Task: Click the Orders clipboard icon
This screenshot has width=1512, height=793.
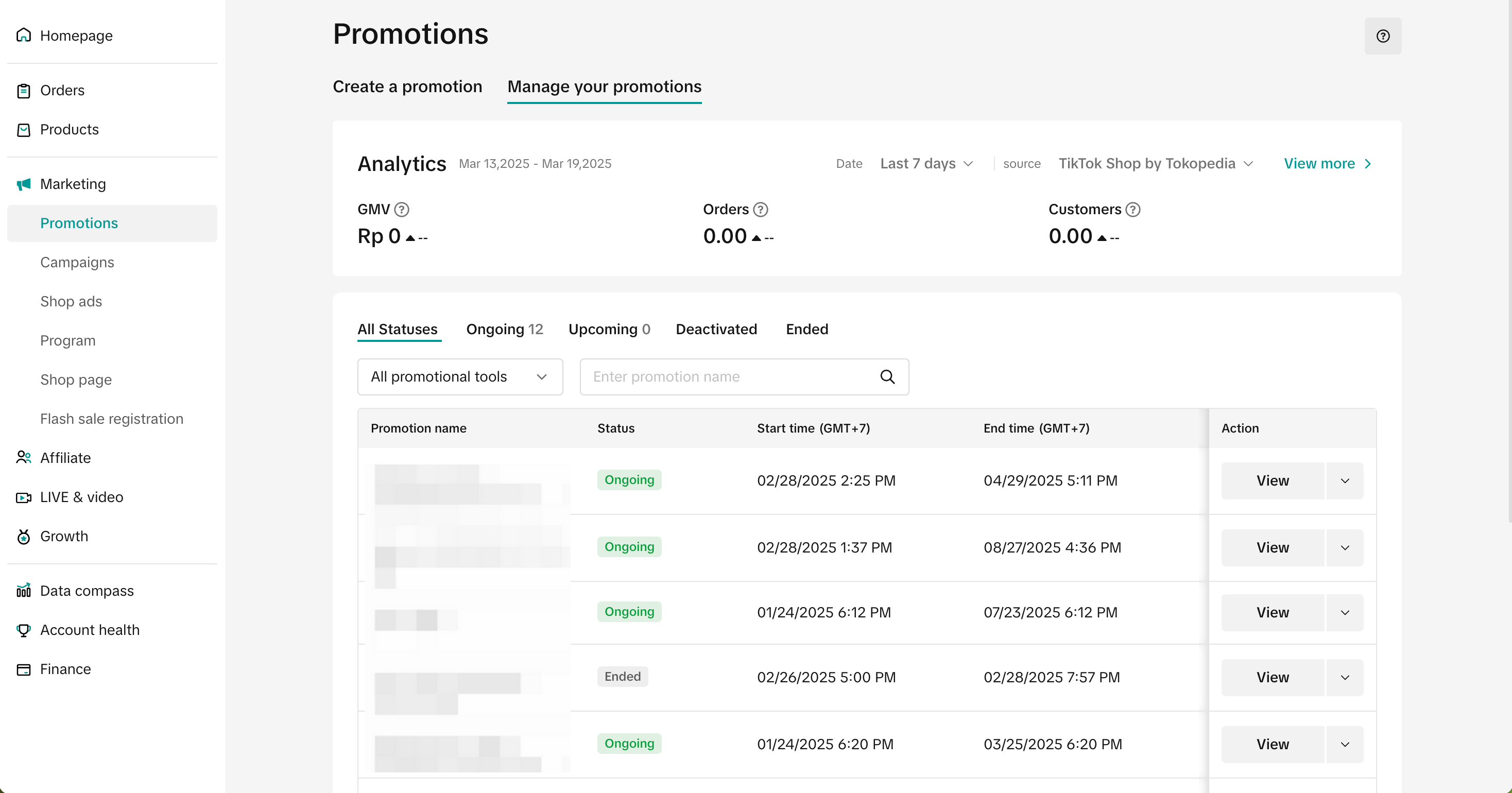Action: (x=24, y=91)
